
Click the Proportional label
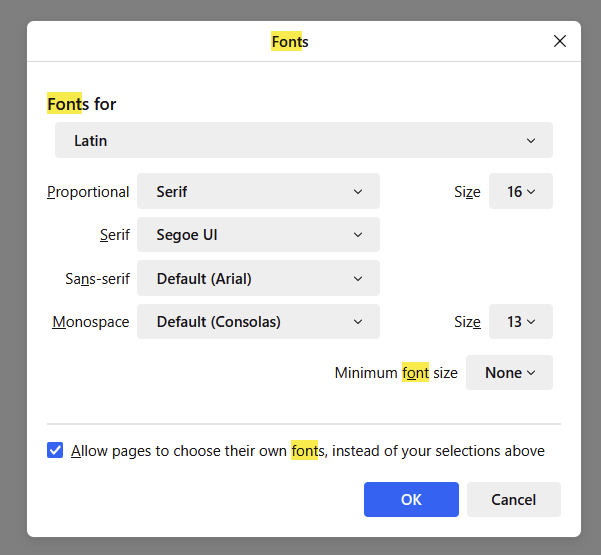point(88,192)
